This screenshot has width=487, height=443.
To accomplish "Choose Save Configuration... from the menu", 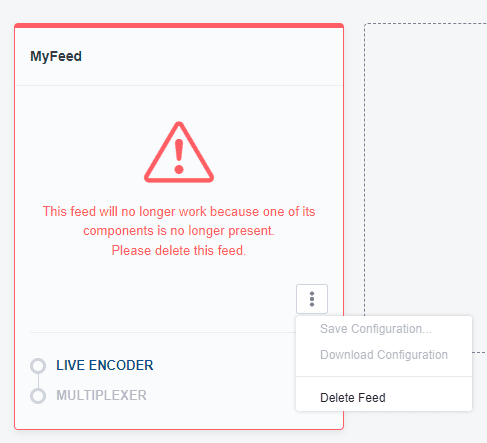I will pos(376,329).
